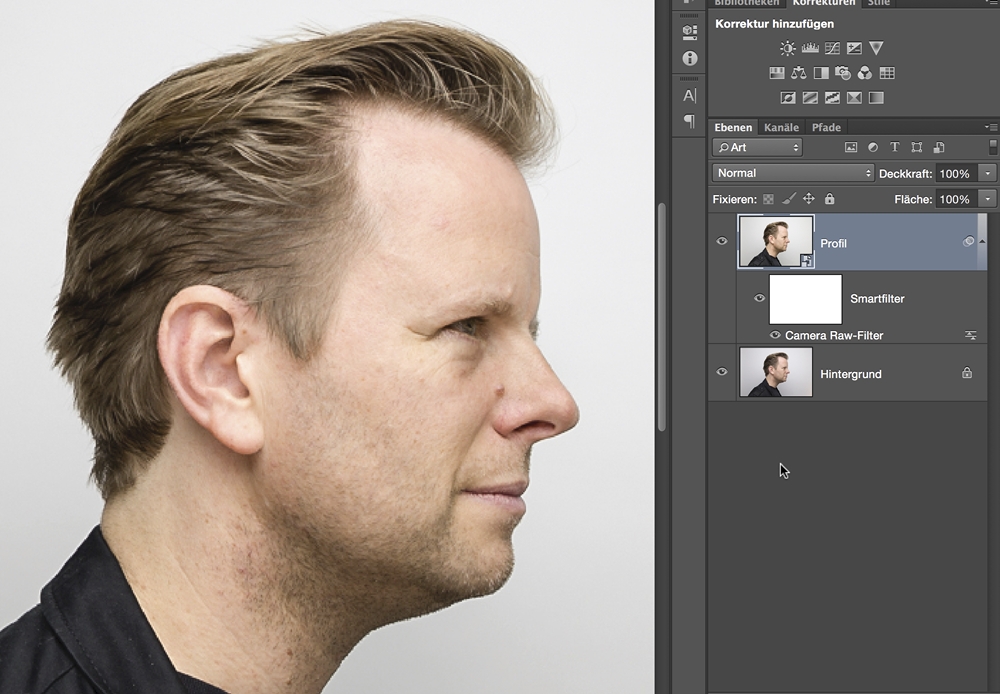Open Camera Raw-Filter blending options icon
This screenshot has width=1000, height=694.
pyautogui.click(x=971, y=335)
